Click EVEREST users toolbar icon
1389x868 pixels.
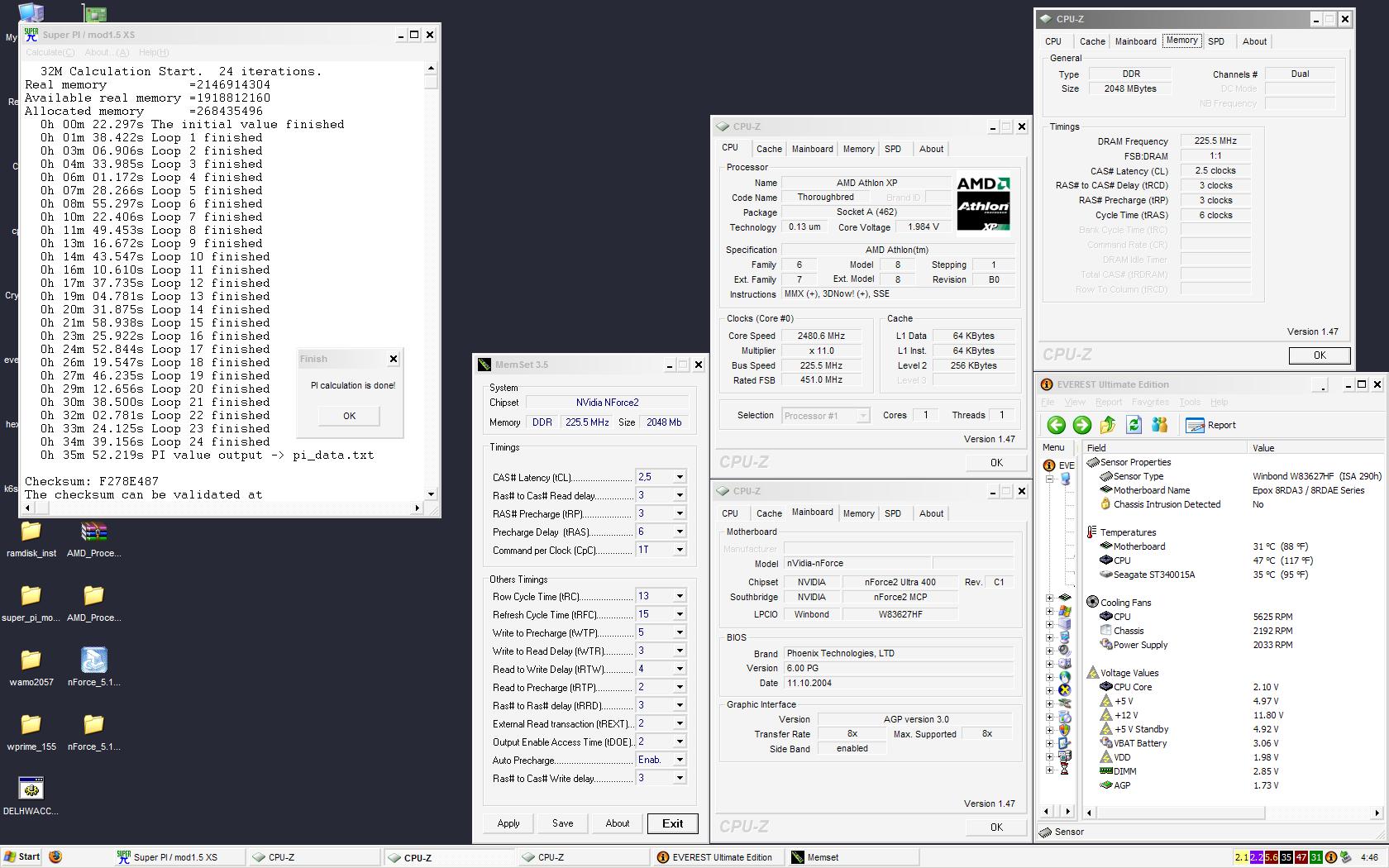1159,425
